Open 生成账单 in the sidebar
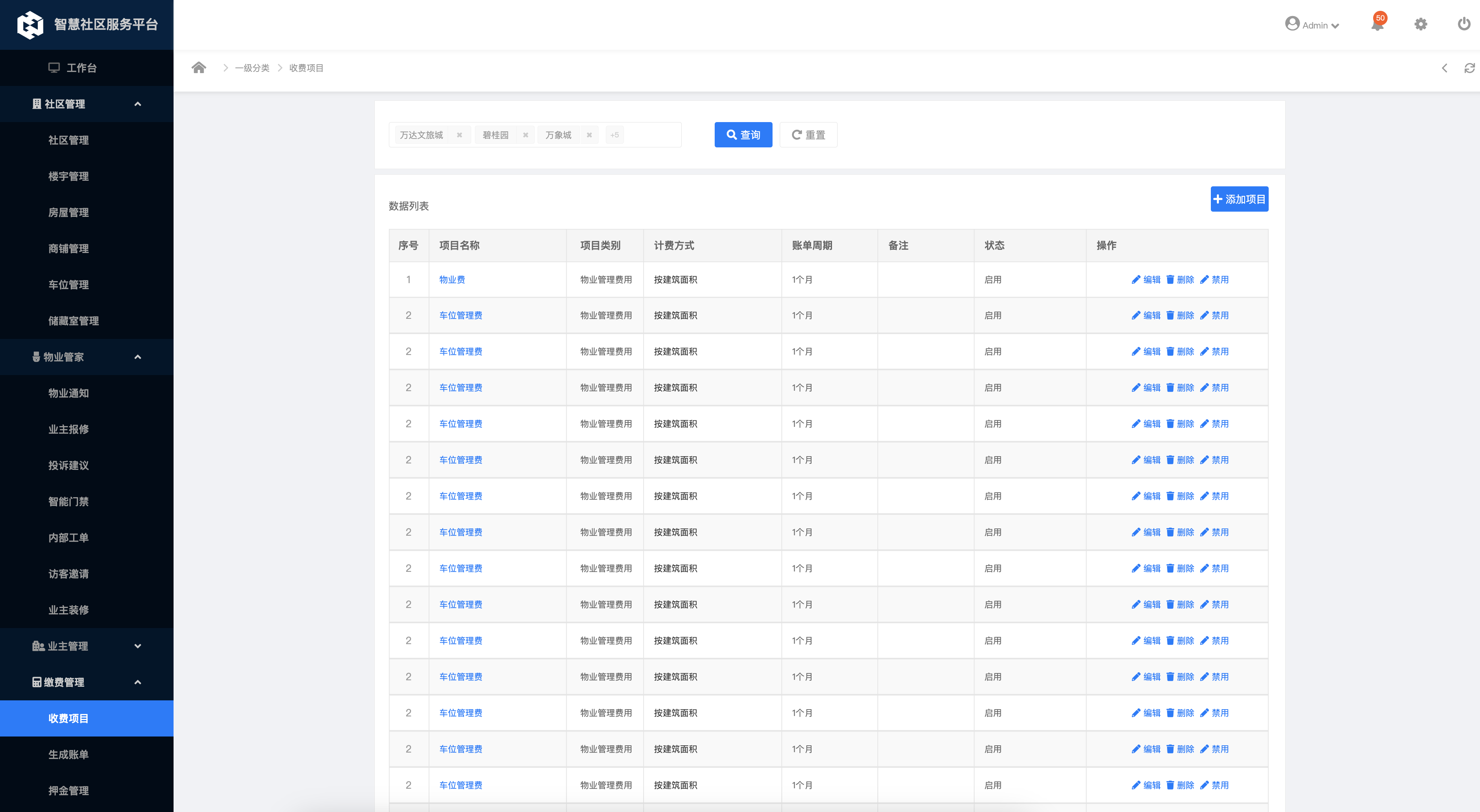The height and width of the screenshot is (812, 1480). pos(87,755)
